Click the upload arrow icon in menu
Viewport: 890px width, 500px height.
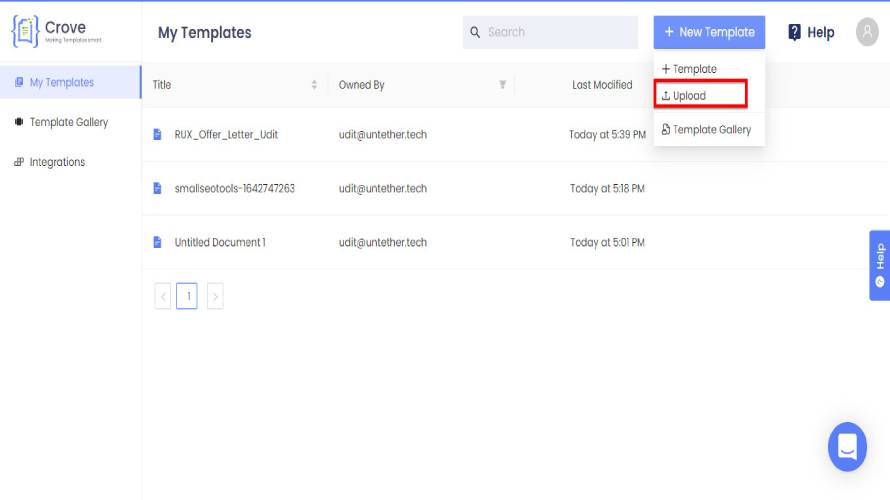coord(666,96)
